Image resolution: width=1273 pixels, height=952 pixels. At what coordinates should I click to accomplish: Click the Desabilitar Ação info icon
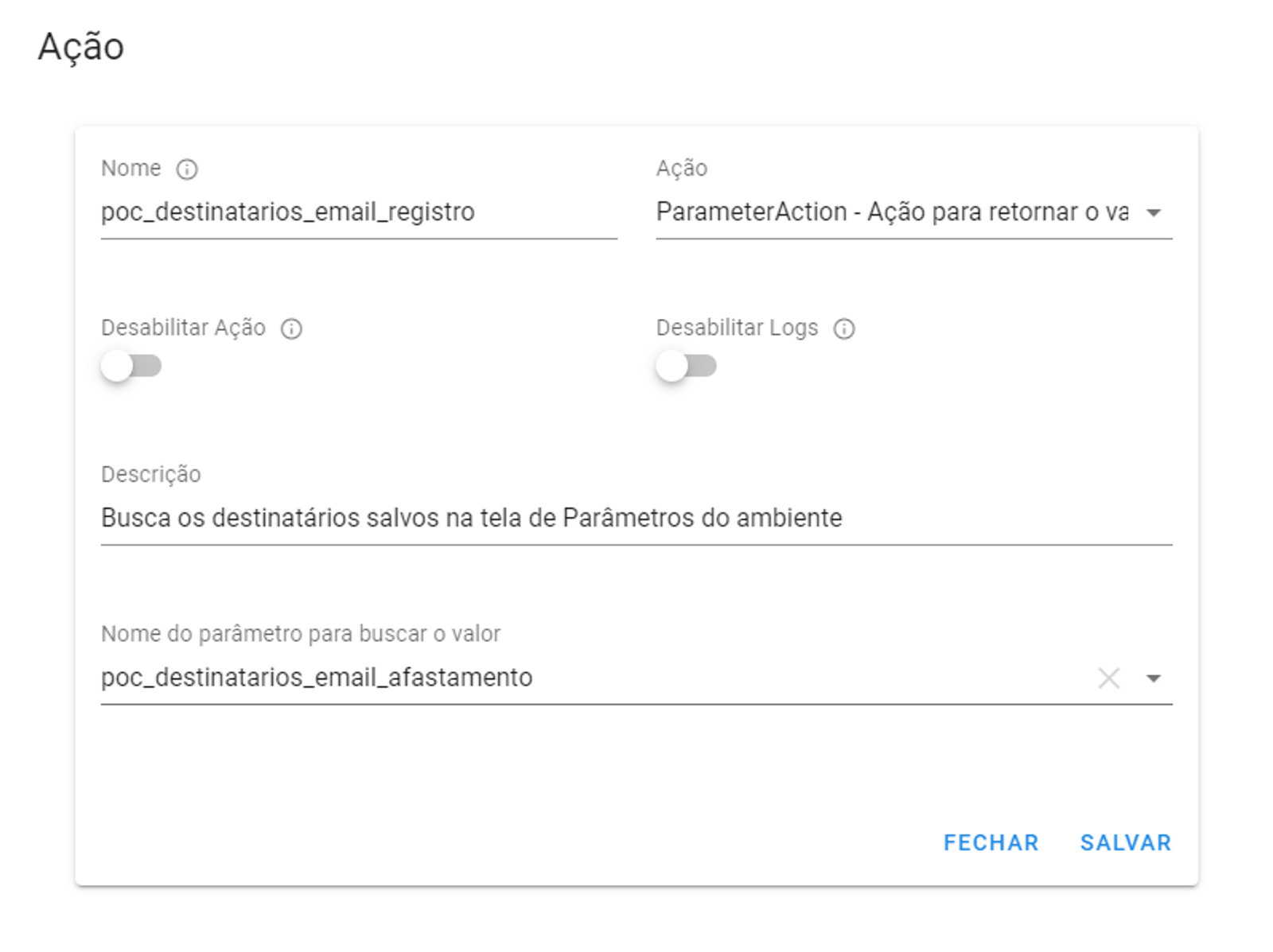[292, 328]
